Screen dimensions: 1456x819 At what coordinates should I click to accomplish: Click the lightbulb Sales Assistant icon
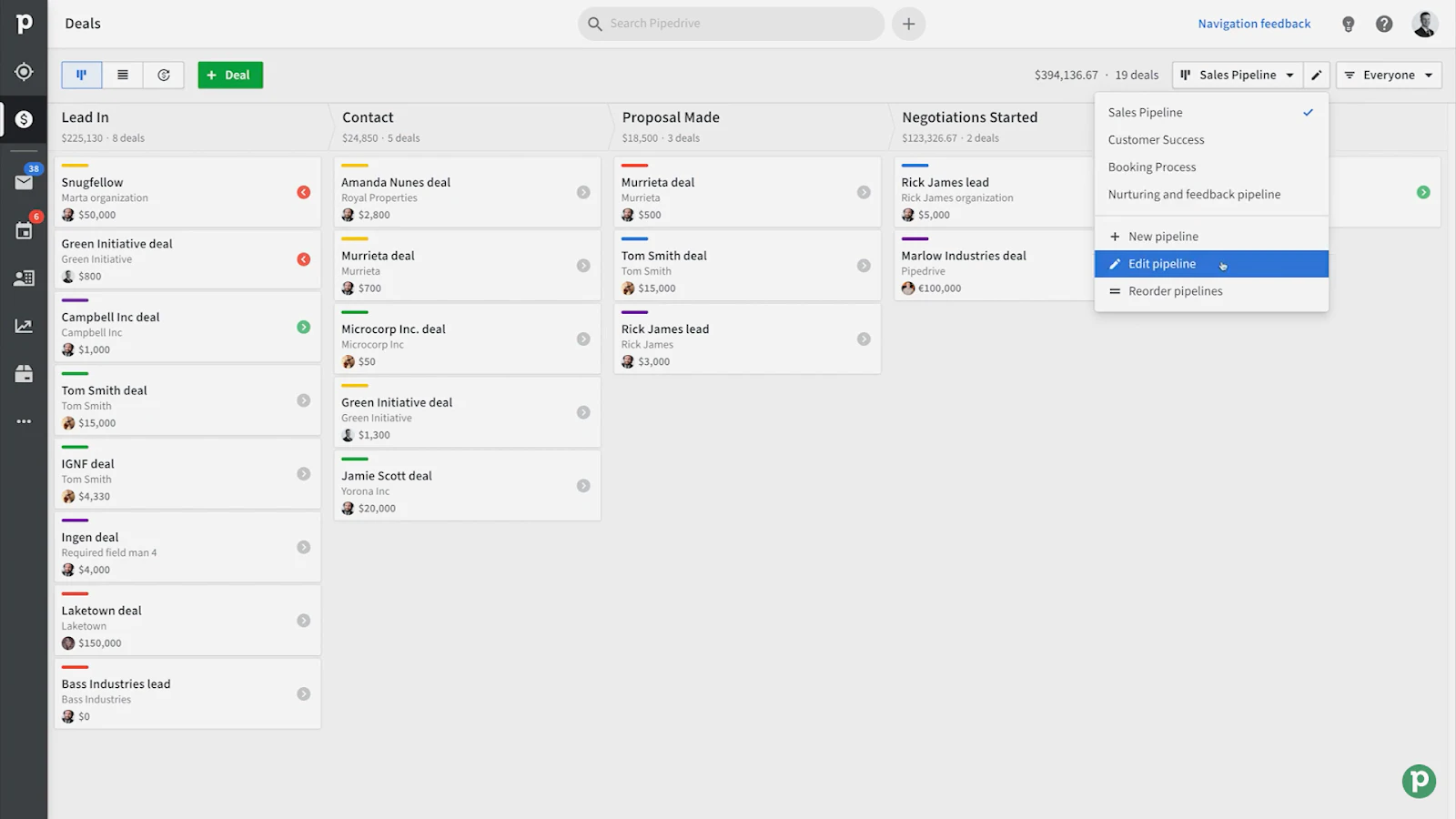tap(1349, 25)
